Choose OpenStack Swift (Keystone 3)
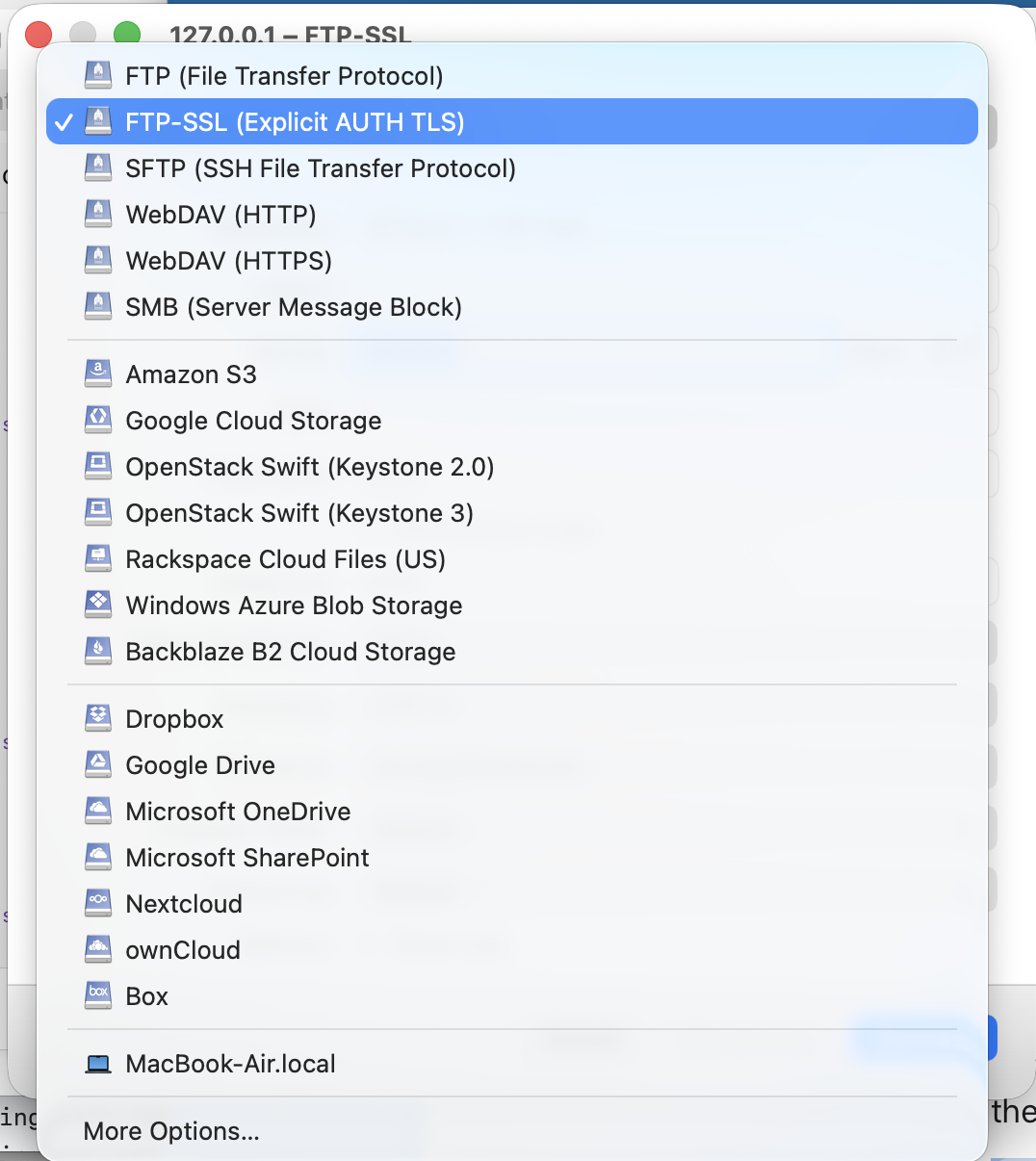Viewport: 1036px width, 1161px height. coord(299,513)
